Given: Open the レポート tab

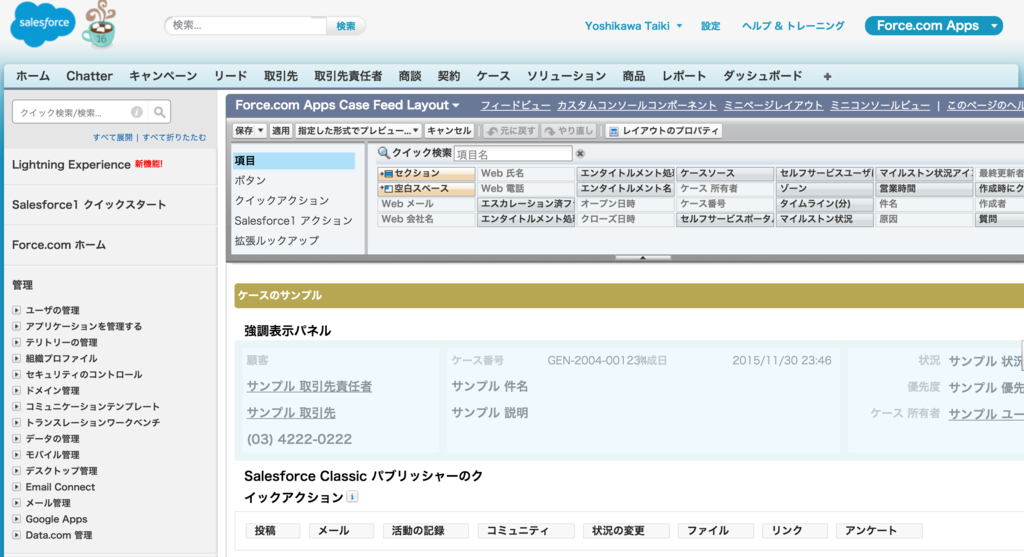Looking at the screenshot, I should [684, 76].
